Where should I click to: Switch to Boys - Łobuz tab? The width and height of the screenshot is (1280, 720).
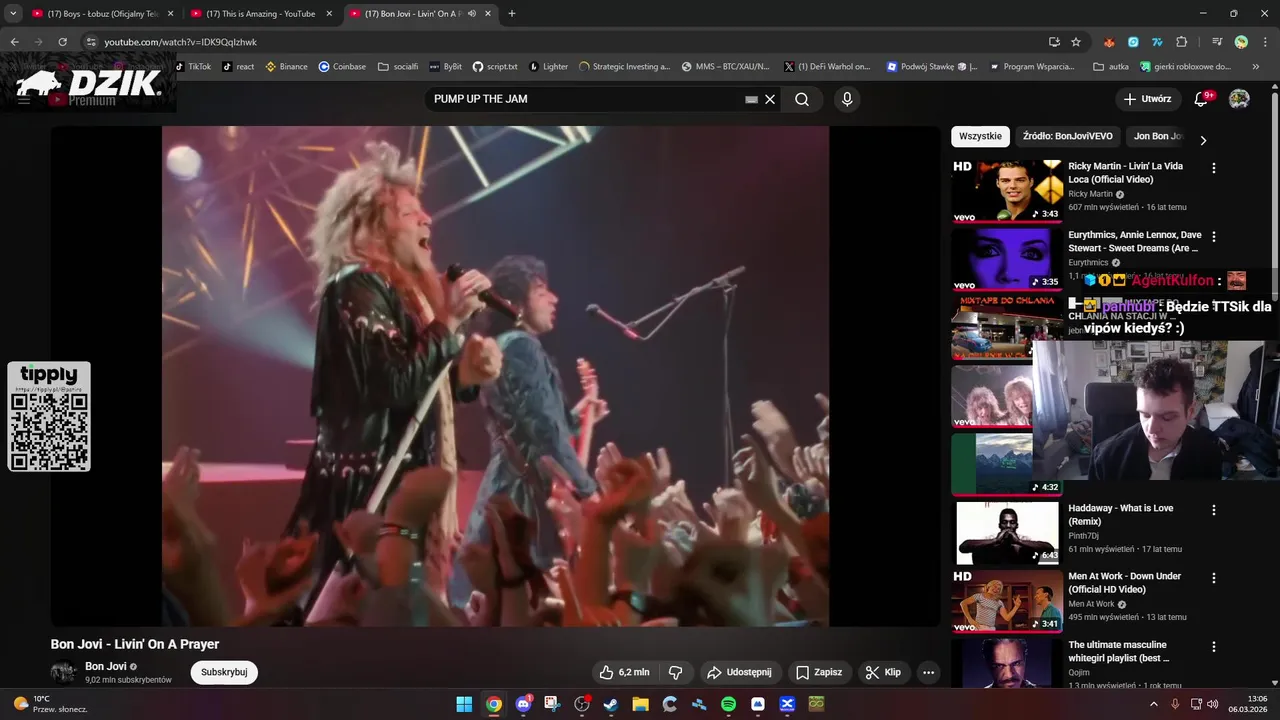[102, 14]
